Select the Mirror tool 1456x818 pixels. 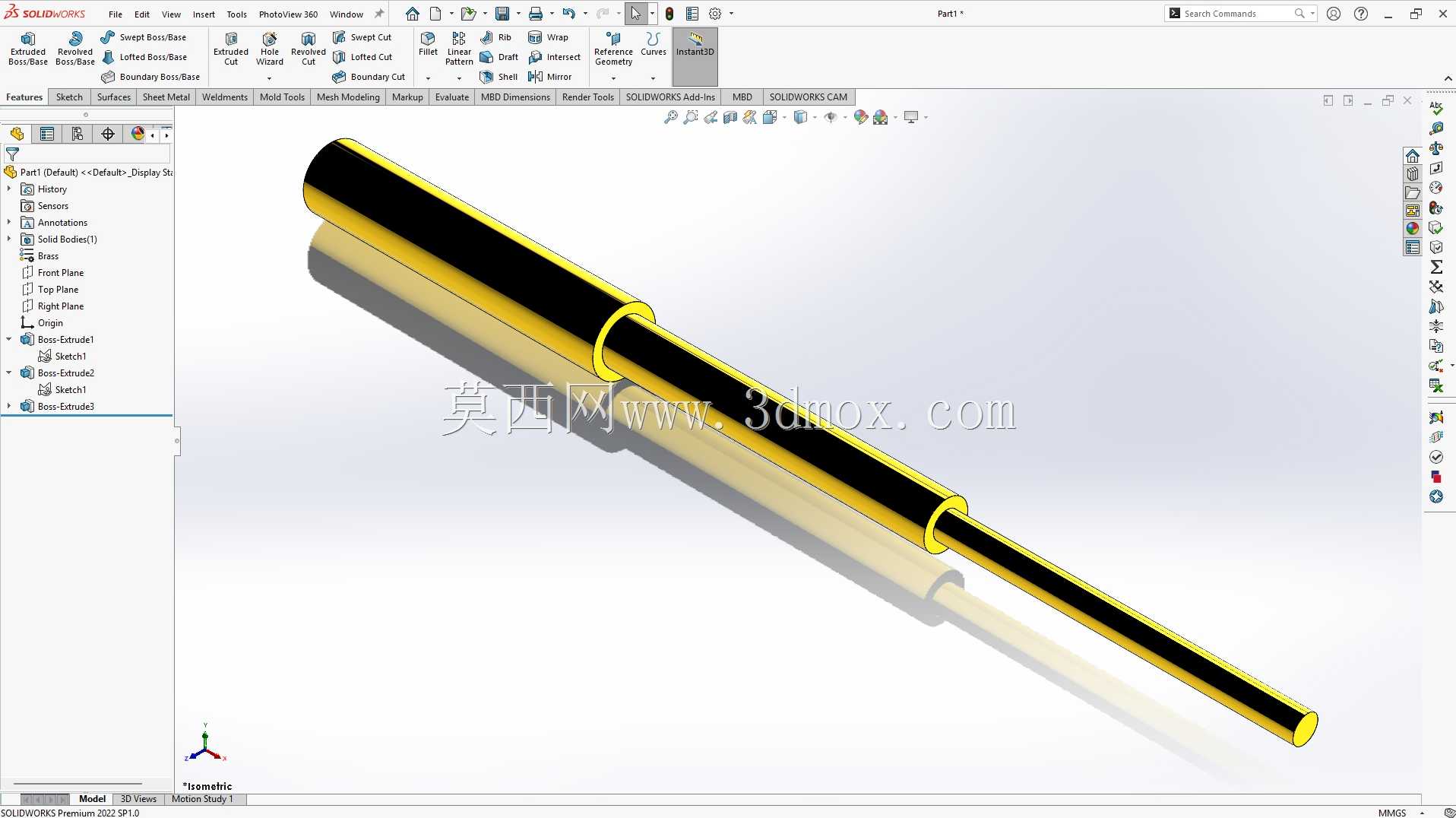[550, 77]
